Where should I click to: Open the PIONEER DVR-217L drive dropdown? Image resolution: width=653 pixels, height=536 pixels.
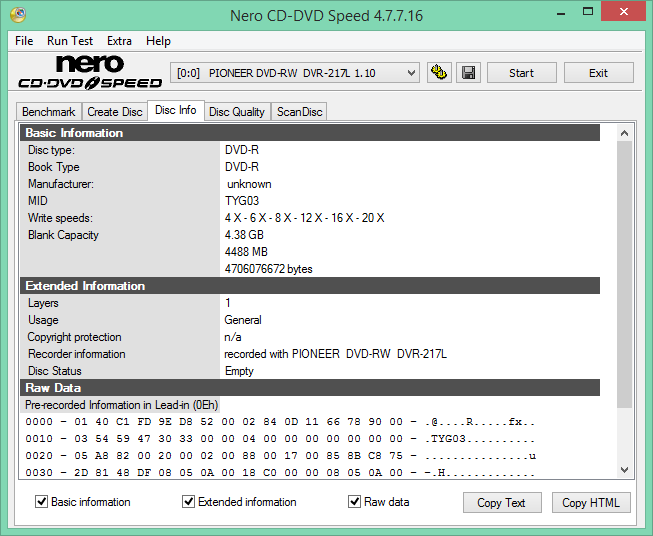[294, 73]
